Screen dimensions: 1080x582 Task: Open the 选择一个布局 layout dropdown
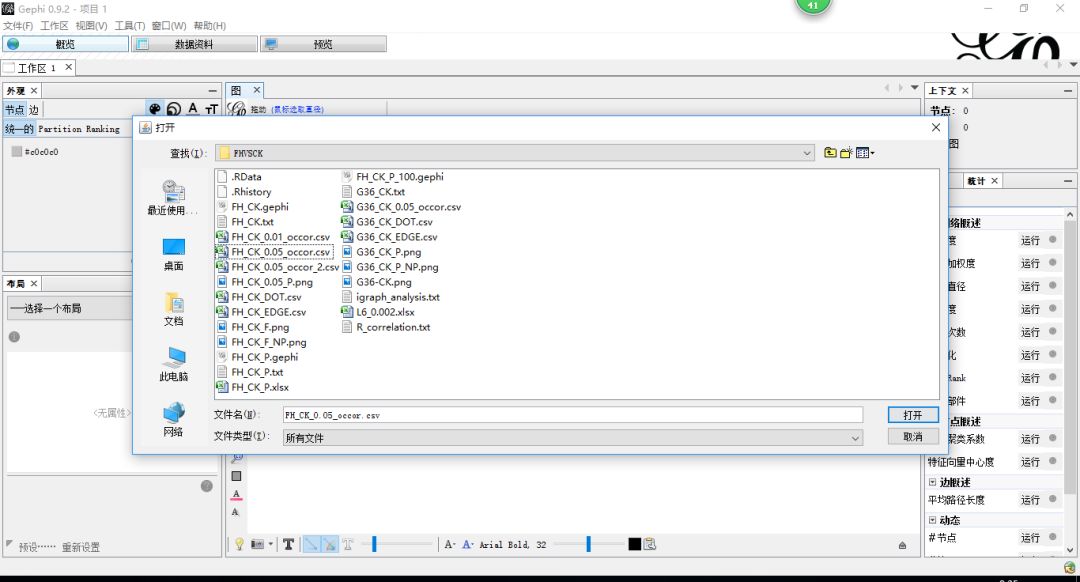click(69, 308)
